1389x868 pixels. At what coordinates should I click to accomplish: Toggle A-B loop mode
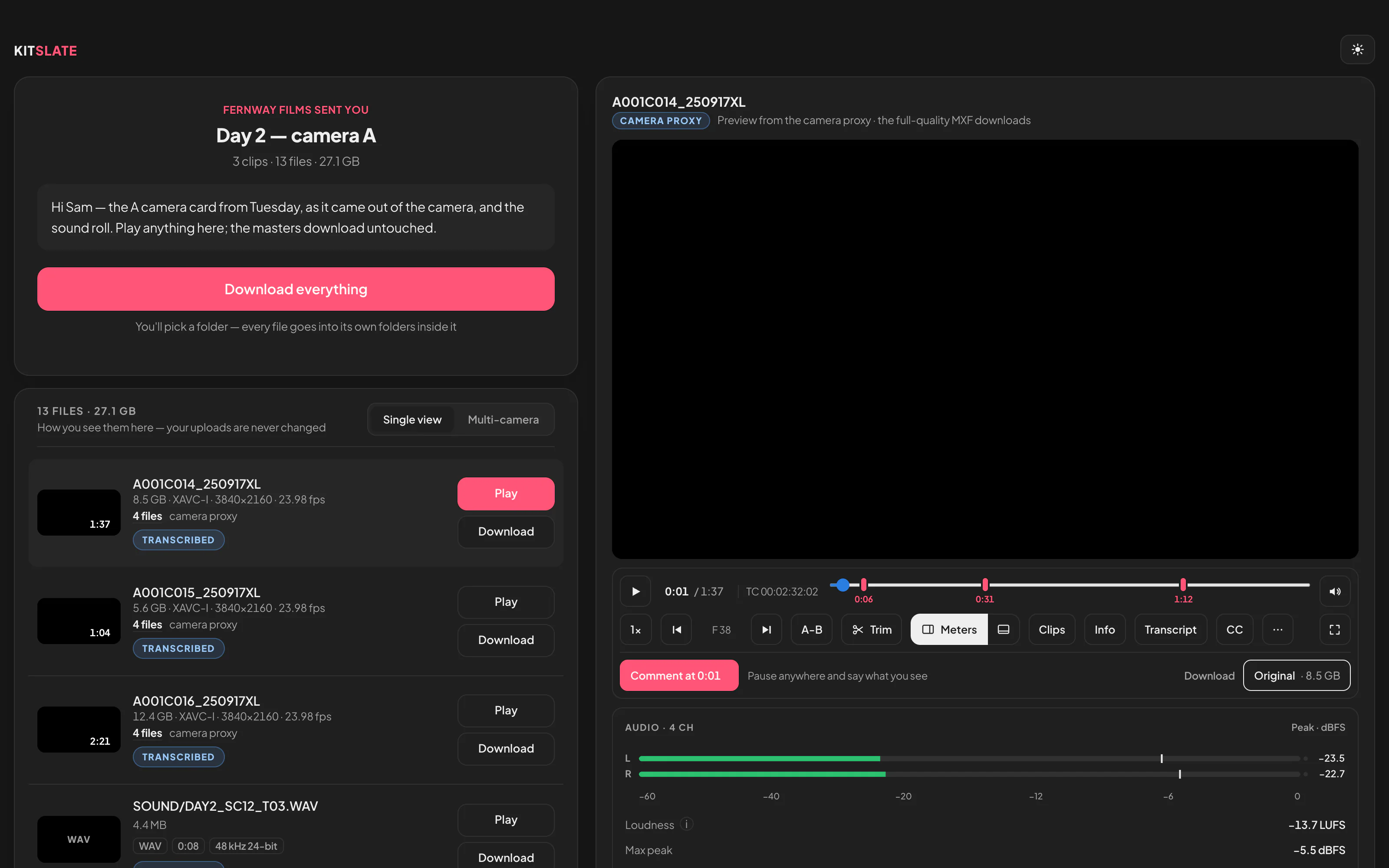tap(812, 630)
